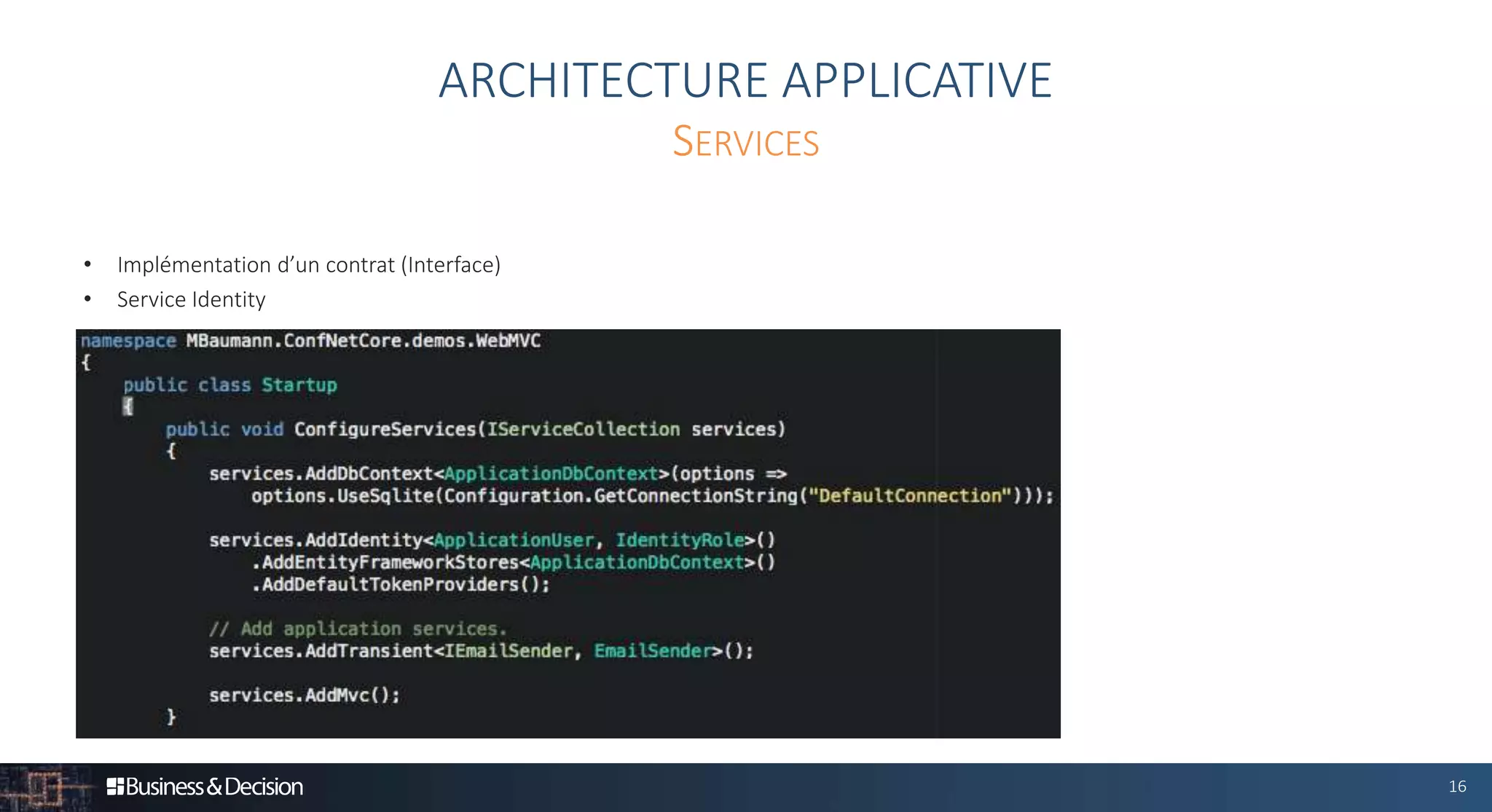
Task: Click the orange SERVICES subtitle
Action: click(x=745, y=141)
